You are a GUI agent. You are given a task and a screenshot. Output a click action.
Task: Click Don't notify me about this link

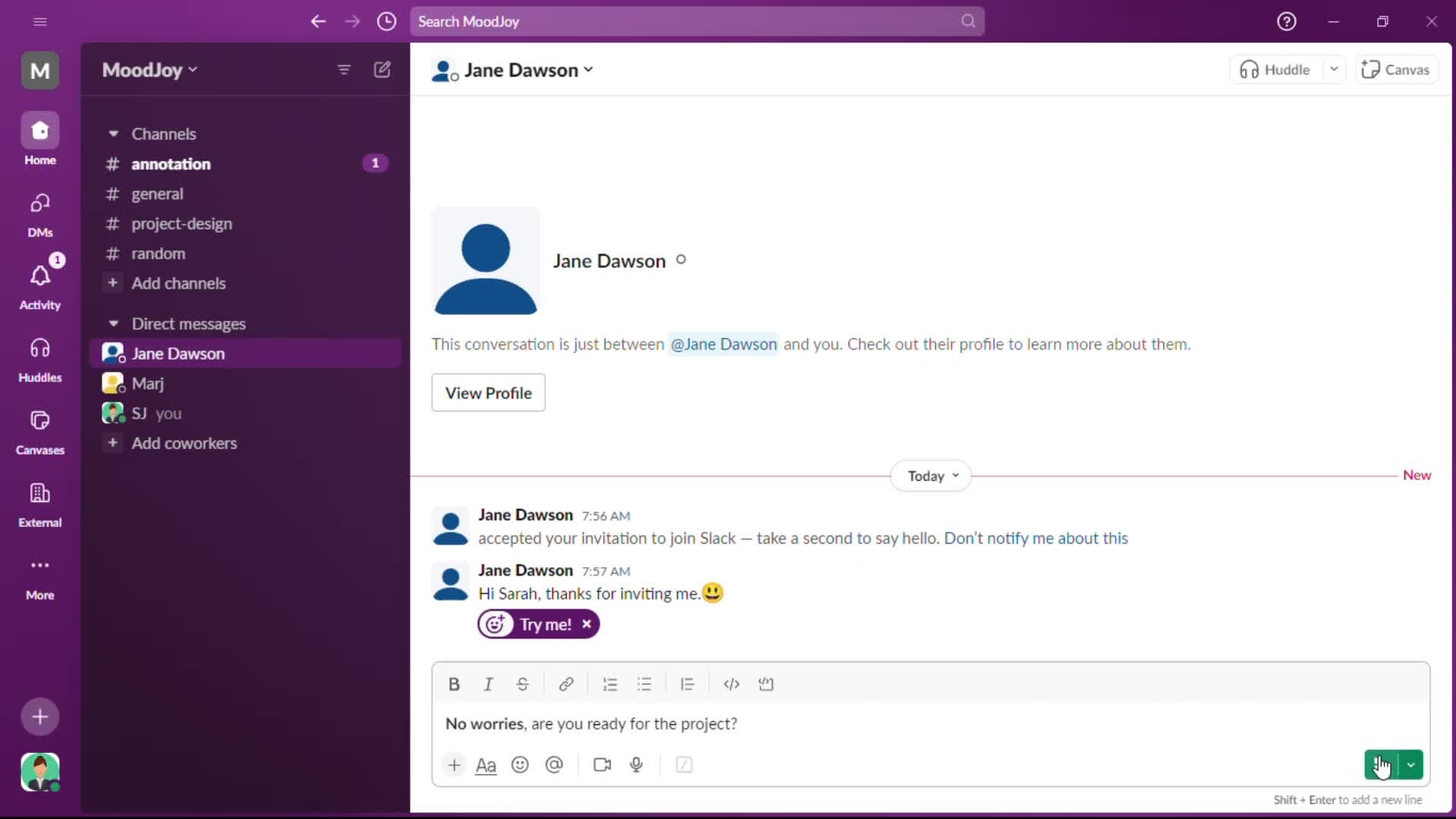[1036, 538]
